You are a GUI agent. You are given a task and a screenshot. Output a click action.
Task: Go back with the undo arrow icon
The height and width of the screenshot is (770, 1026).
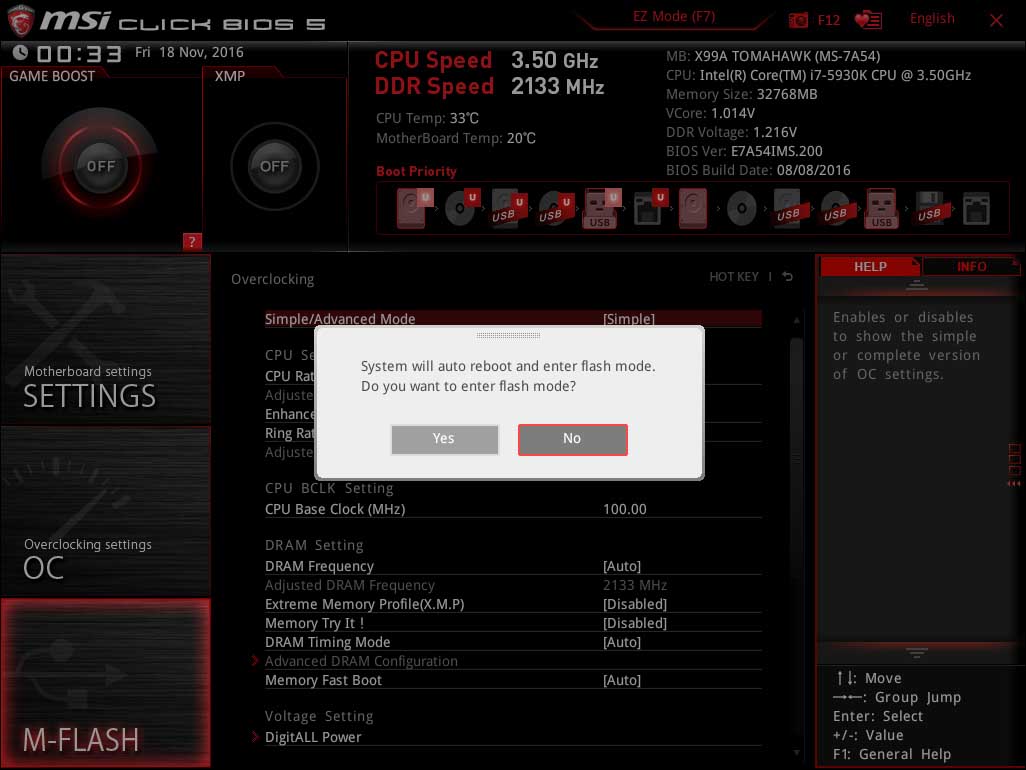[x=788, y=277]
